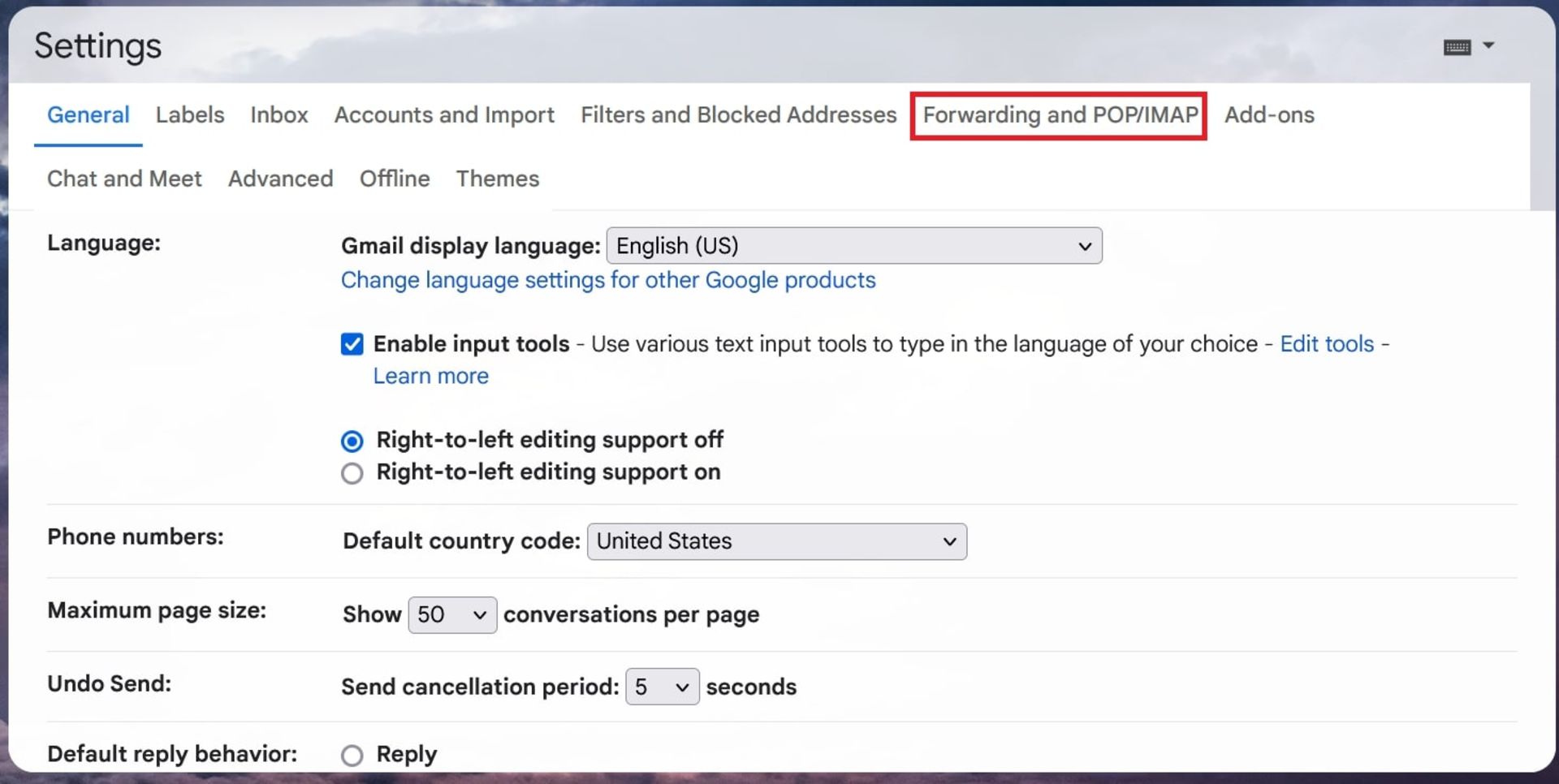Click Change language settings for other Google products
Screen dimensions: 1559x784
click(607, 280)
